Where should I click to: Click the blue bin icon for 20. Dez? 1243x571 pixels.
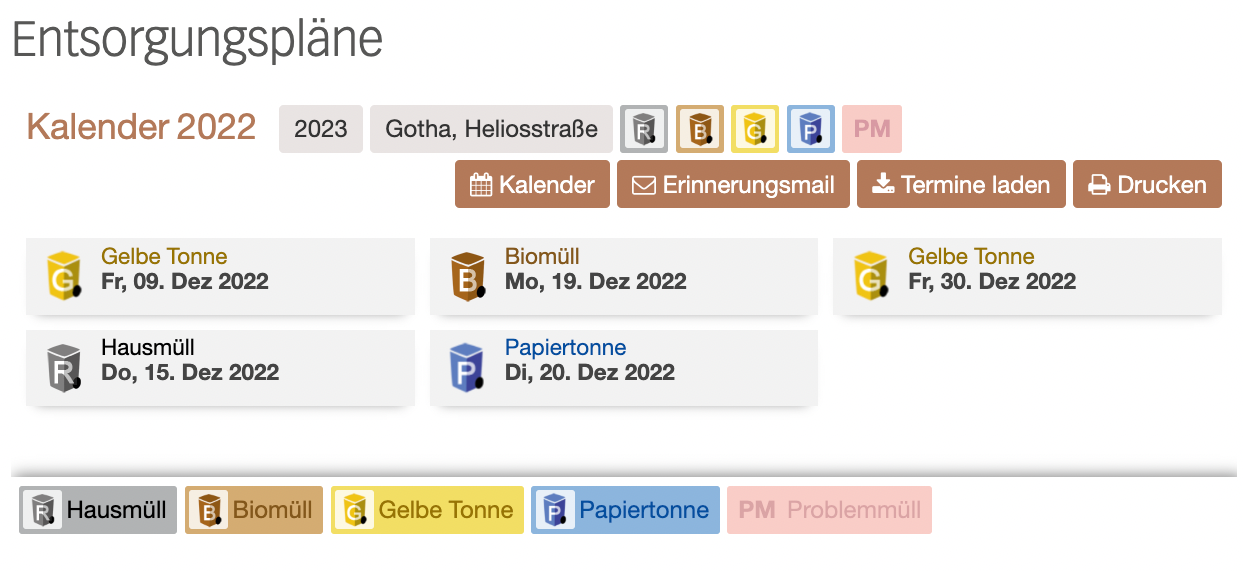(x=468, y=368)
